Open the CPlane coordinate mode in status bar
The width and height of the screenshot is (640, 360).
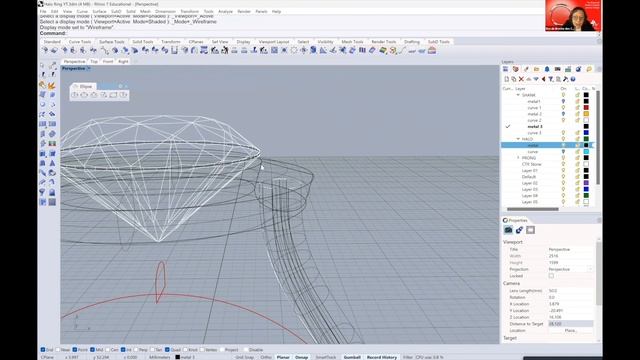point(47,357)
